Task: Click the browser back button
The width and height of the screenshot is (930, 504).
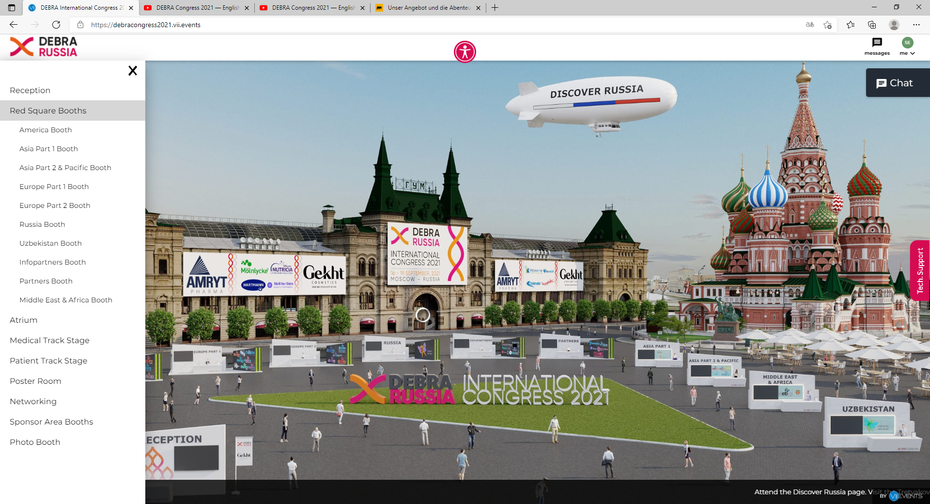Action: tap(13, 25)
